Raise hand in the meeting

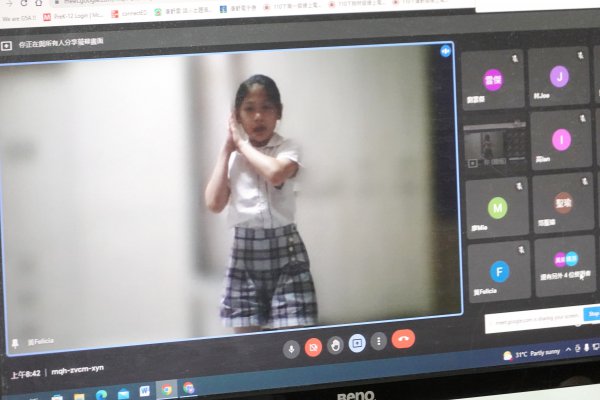[335, 345]
